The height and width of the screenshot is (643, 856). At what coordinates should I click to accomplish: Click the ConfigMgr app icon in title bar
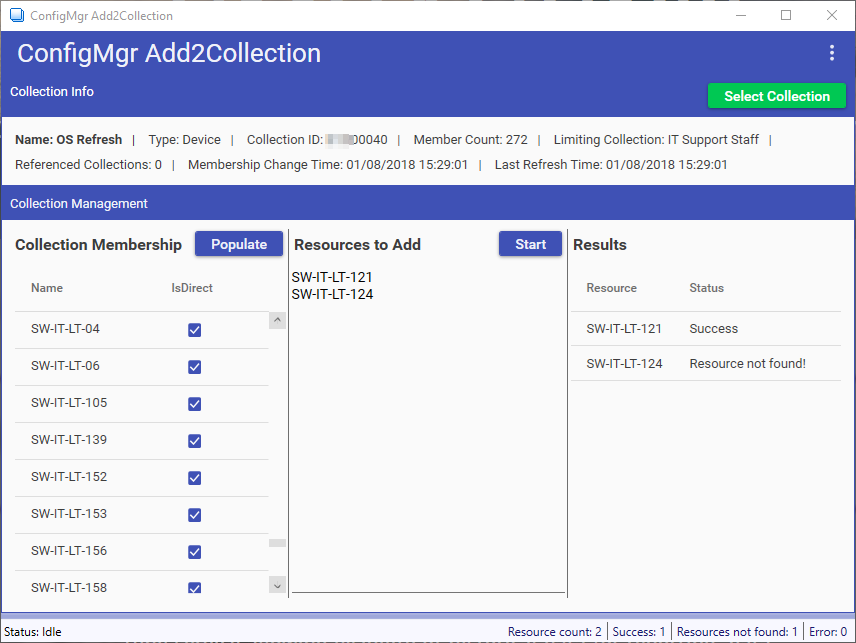click(17, 15)
